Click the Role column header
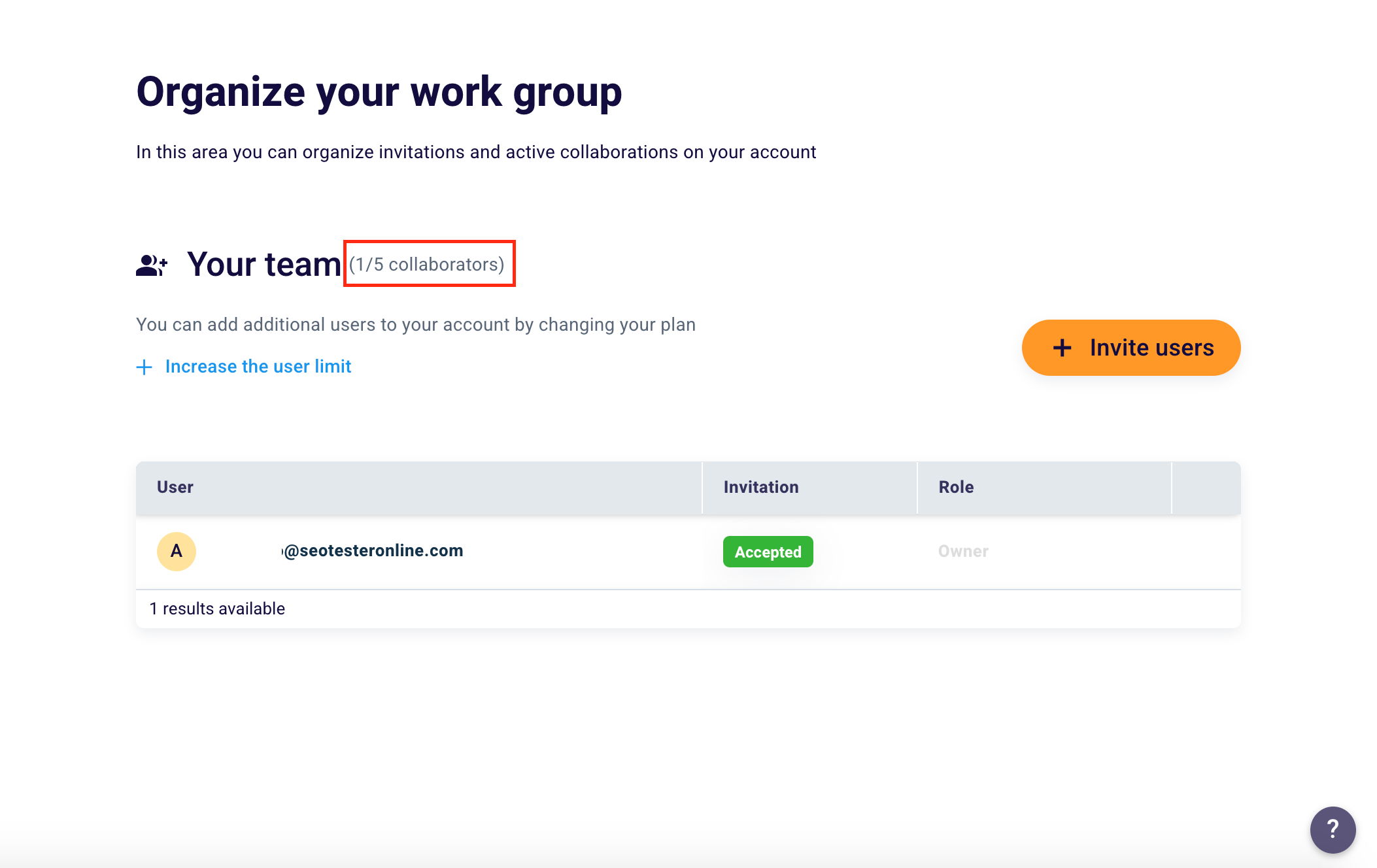Screen dimensions: 1377x868 point(956,487)
